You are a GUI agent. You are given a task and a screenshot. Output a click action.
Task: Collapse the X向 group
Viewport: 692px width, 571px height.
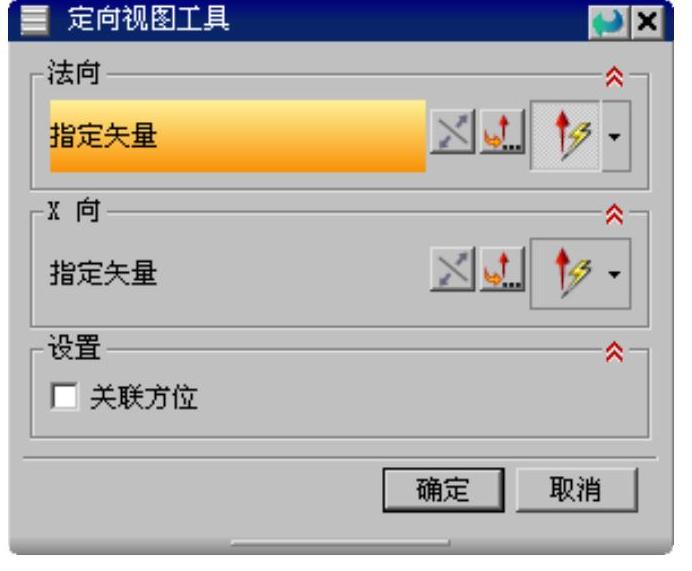[615, 214]
